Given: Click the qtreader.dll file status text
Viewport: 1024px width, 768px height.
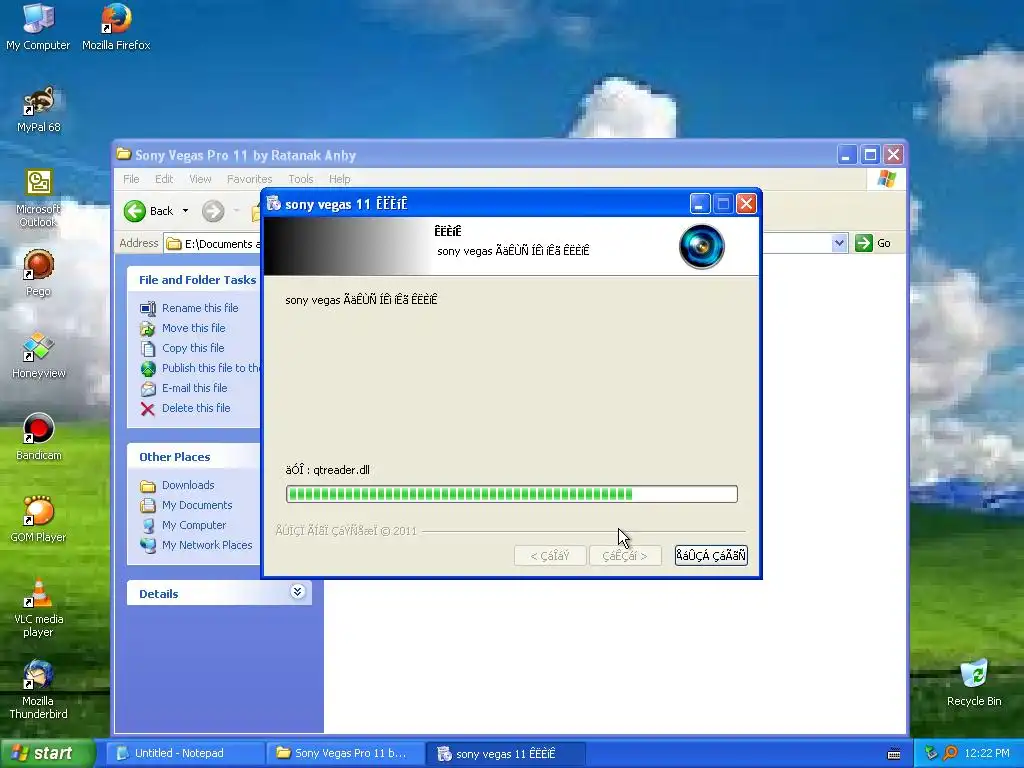Looking at the screenshot, I should 328,470.
